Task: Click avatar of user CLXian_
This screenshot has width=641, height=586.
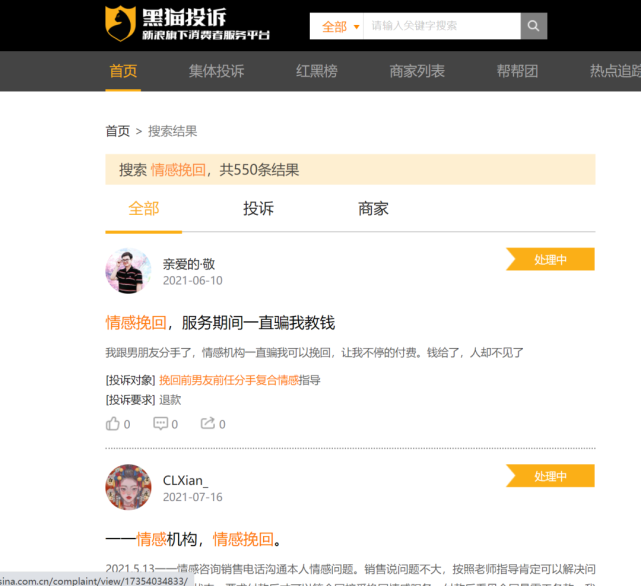Action: pos(128,487)
